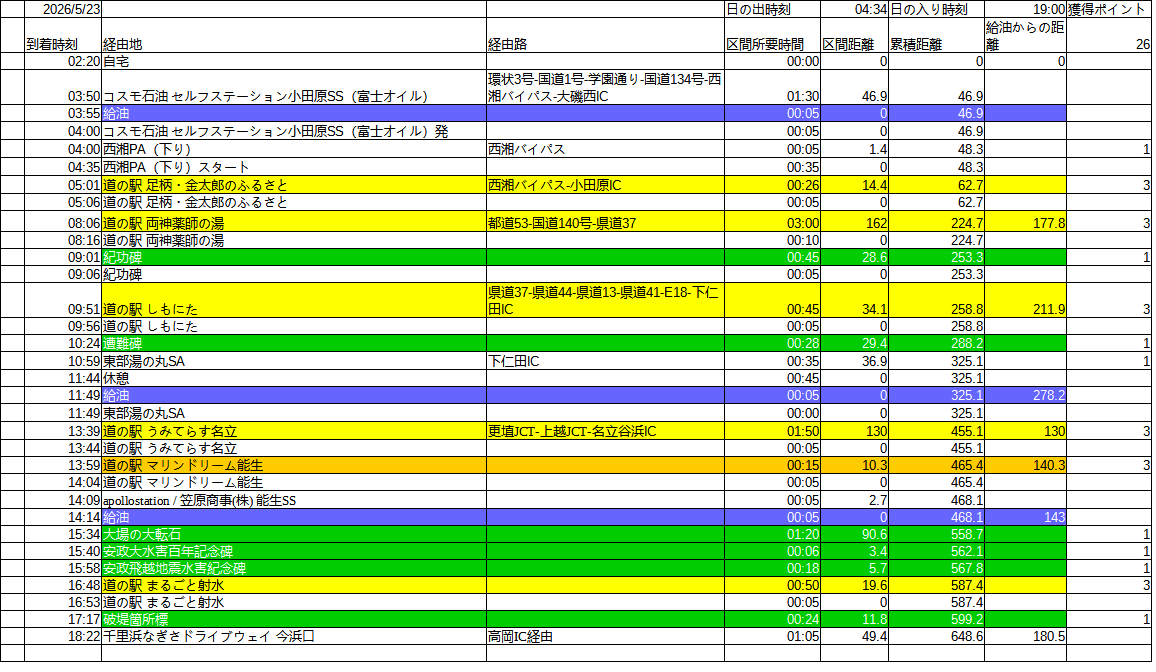
Task: Select the date cell 2026/5/23
Action: point(63,9)
